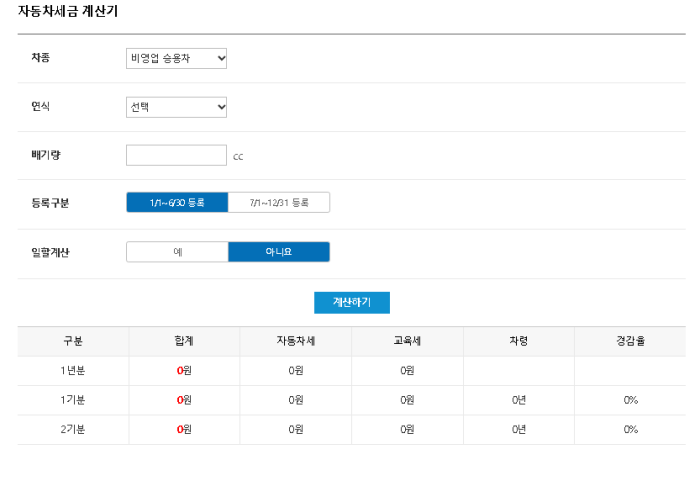The height and width of the screenshot is (481, 700).
Task: Focus the 배기량 cc input field
Action: (x=176, y=155)
